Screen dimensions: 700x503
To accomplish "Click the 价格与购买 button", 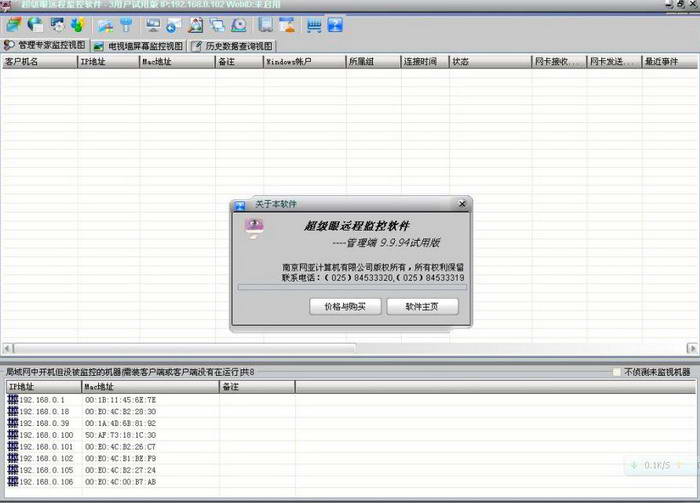I will (345, 307).
